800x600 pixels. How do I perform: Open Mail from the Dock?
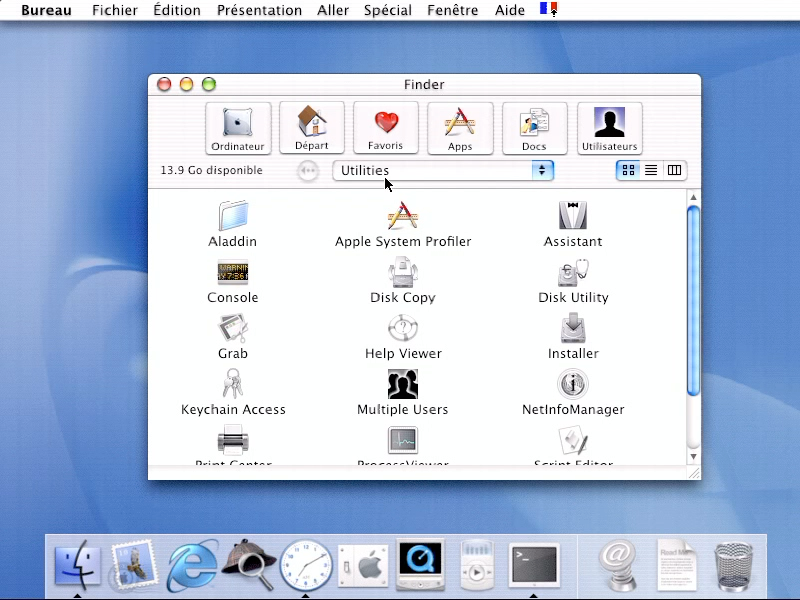134,565
